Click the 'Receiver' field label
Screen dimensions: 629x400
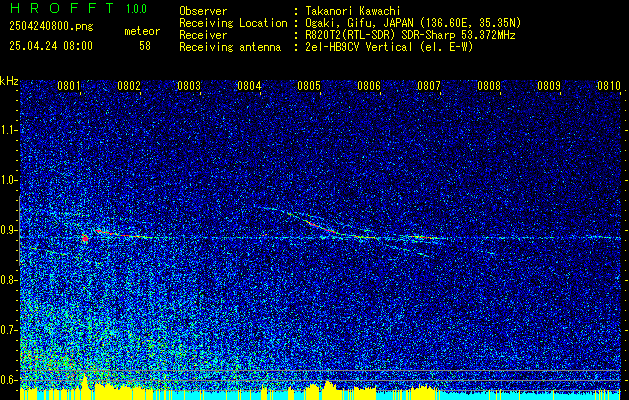click(x=203, y=35)
